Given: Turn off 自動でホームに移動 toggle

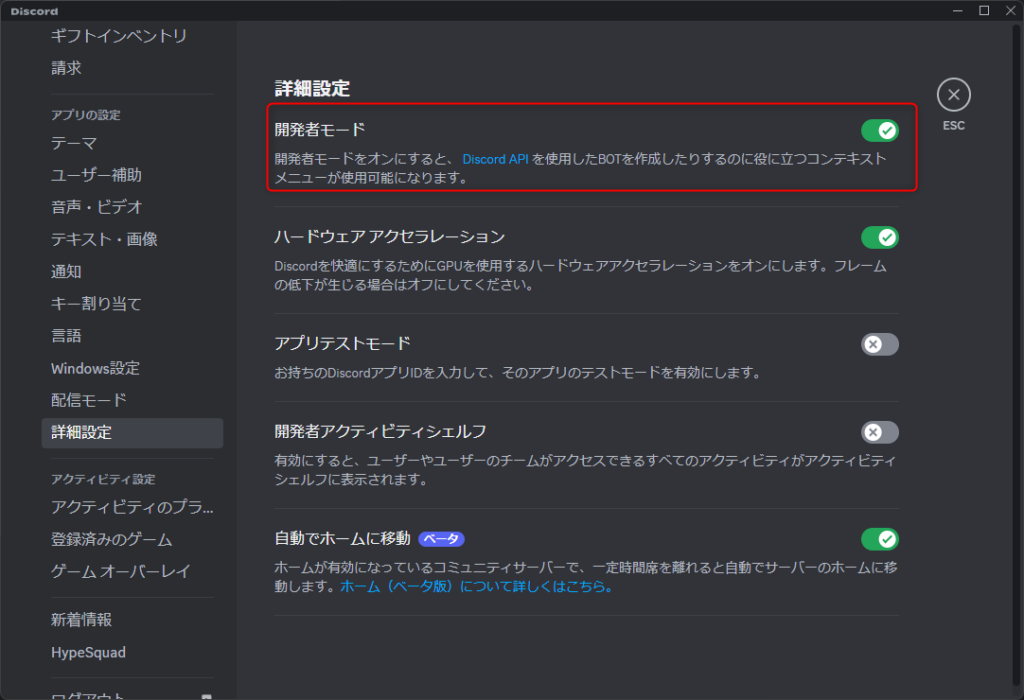Looking at the screenshot, I should pyautogui.click(x=879, y=539).
